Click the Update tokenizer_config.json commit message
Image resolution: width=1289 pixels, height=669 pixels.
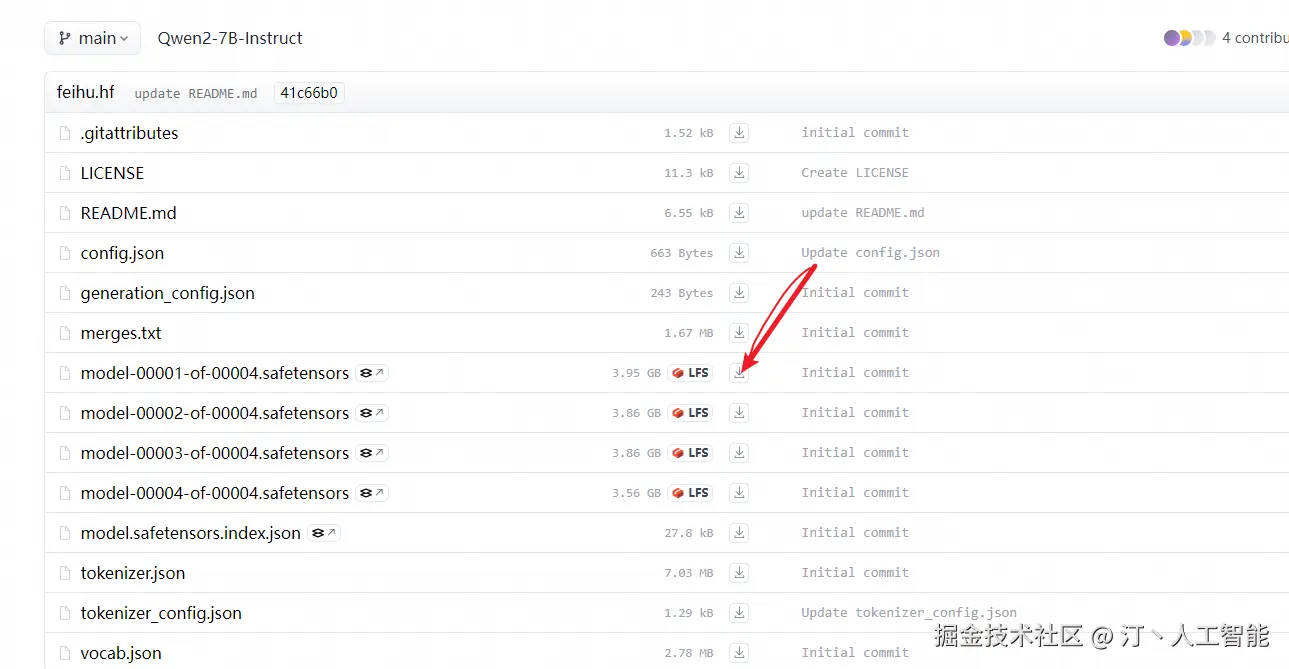click(x=909, y=612)
